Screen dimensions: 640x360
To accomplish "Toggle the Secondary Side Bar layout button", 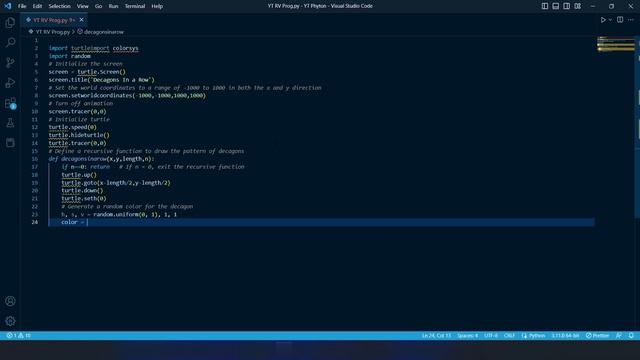I will click(x=567, y=6).
